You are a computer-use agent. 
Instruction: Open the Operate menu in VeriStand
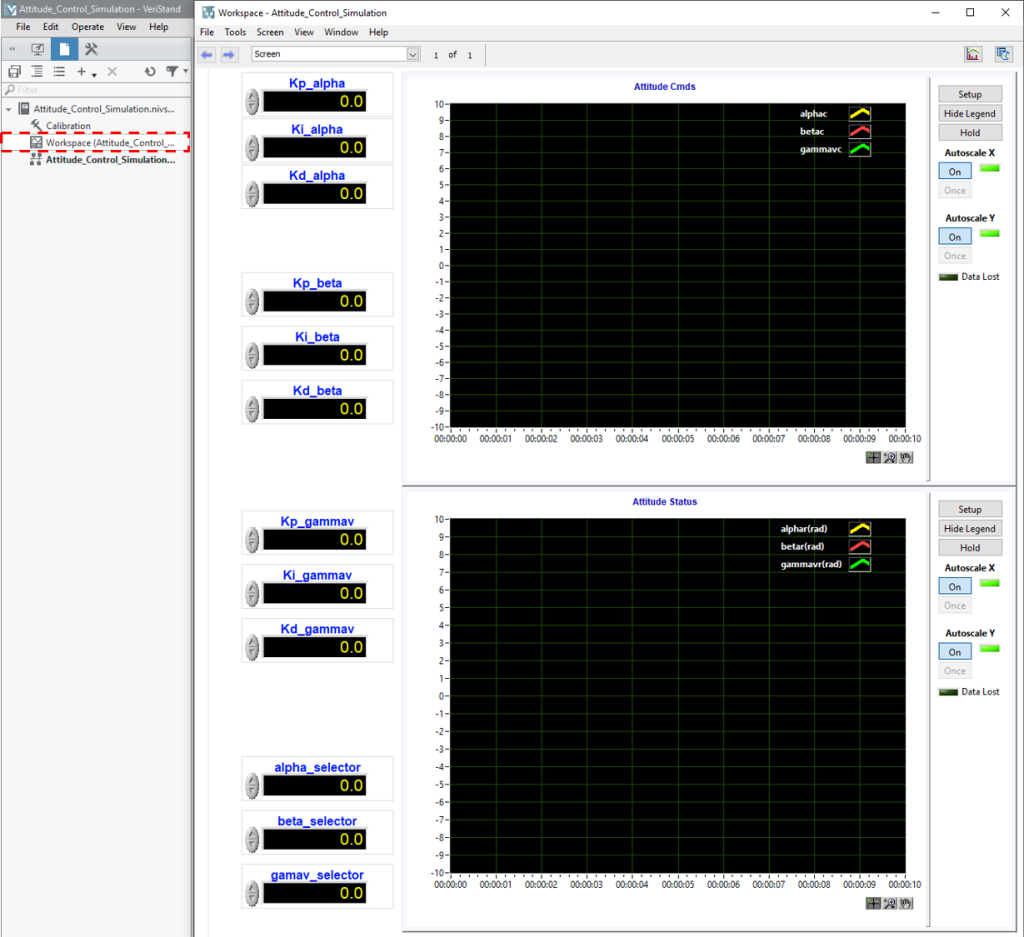point(88,27)
